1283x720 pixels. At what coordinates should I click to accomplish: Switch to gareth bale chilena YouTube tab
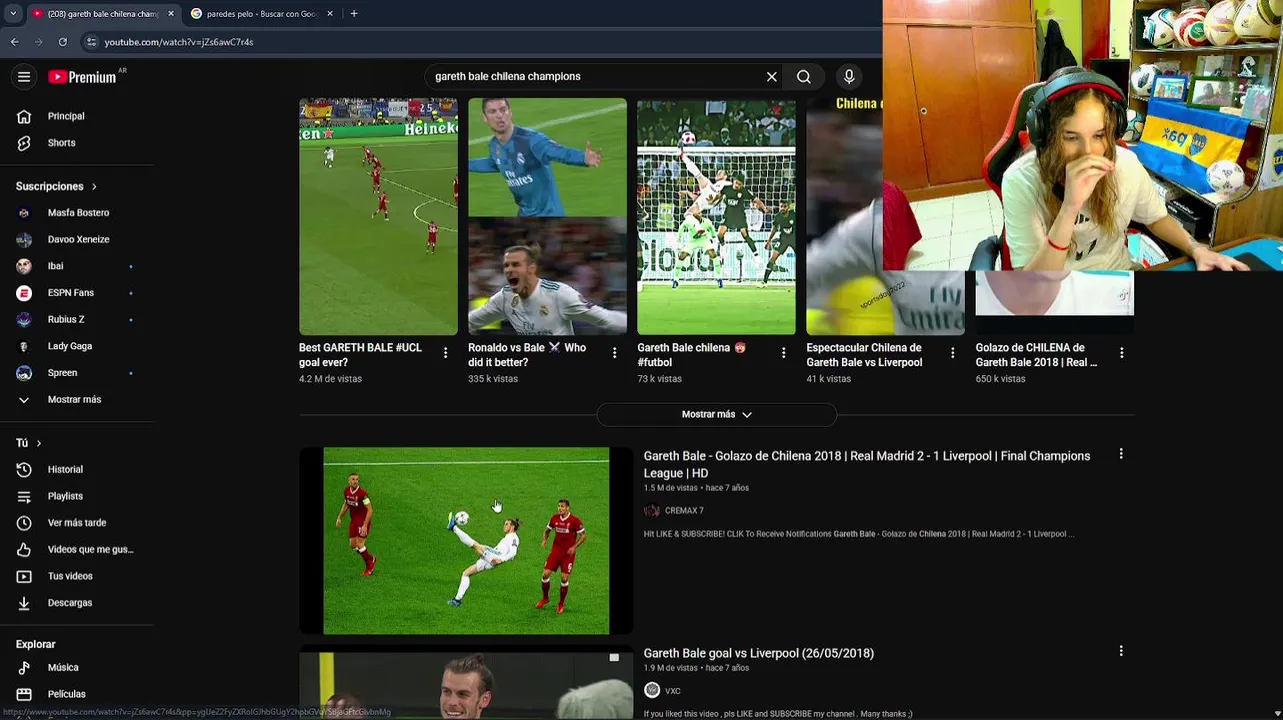102,13
